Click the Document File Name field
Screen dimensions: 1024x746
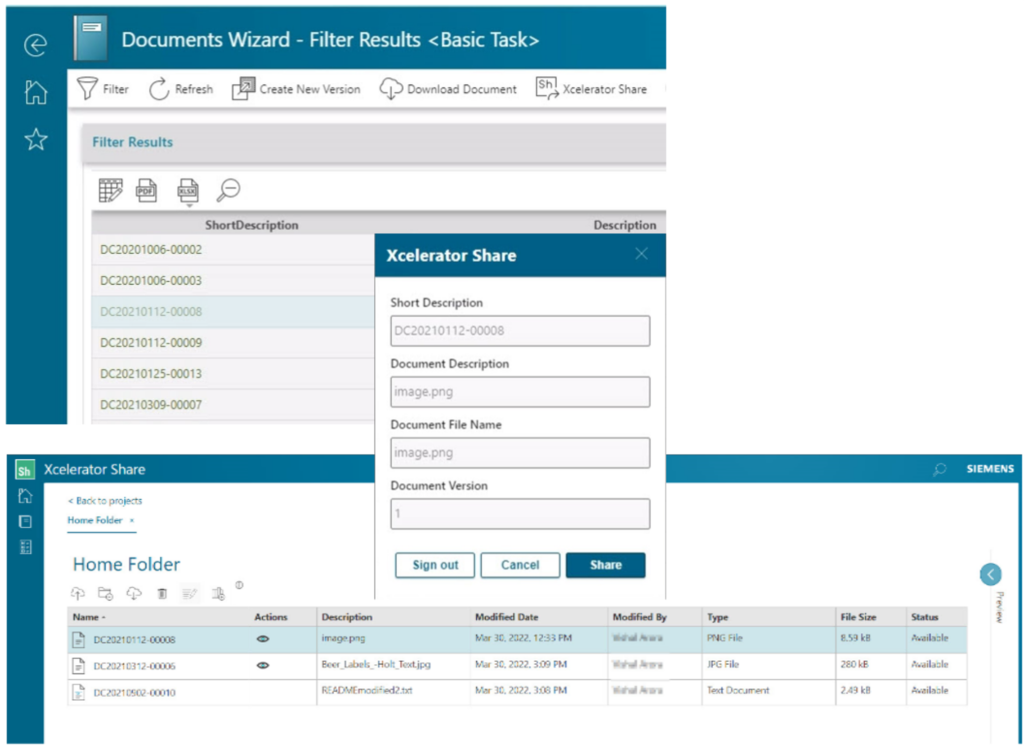point(520,453)
